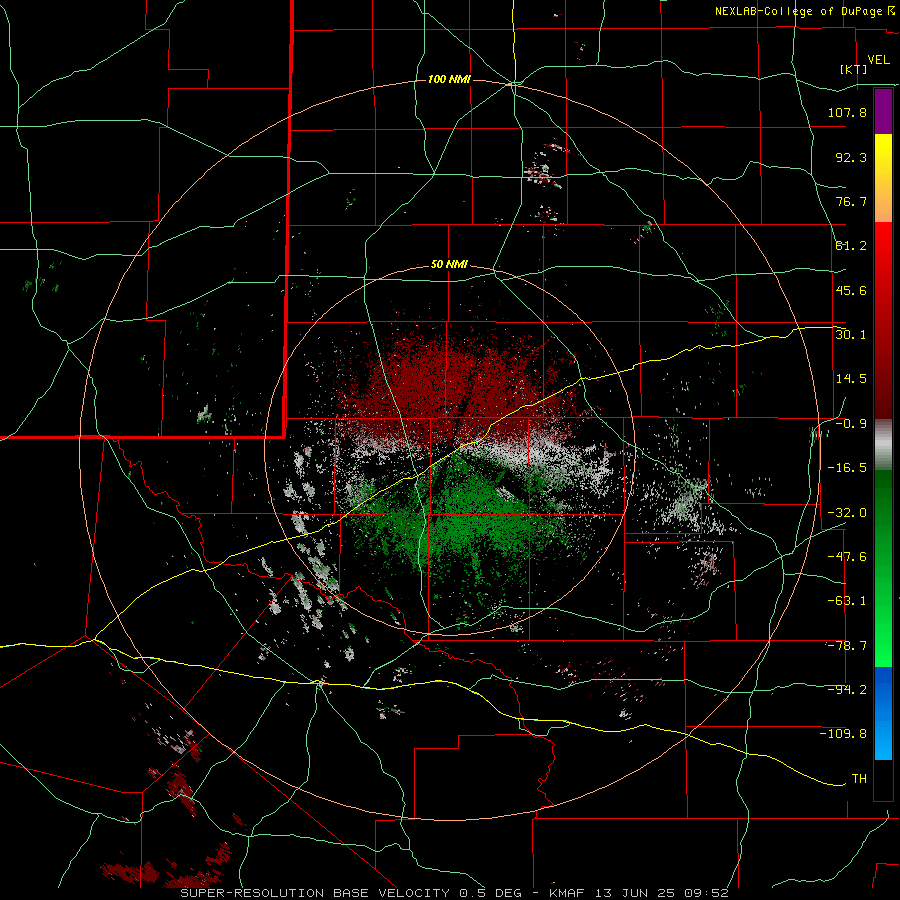Click the NEXLAB-College of DuPage credit text
The height and width of the screenshot is (900, 900).
point(799,11)
